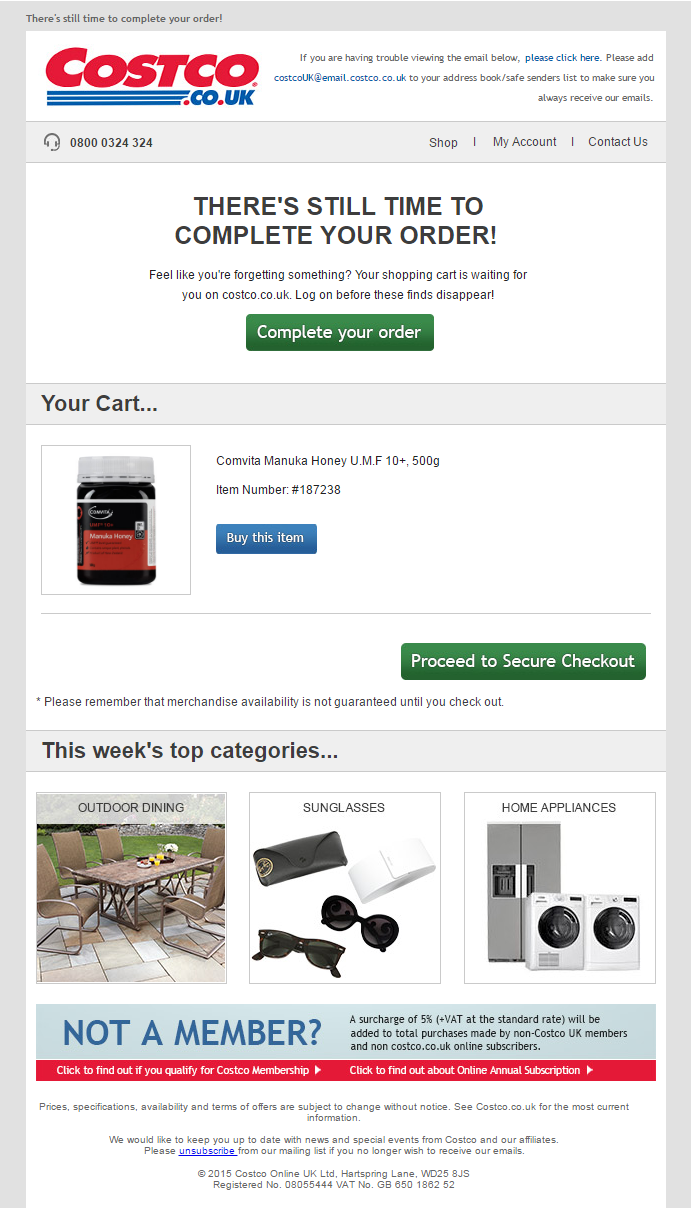The width and height of the screenshot is (691, 1208).
Task: Click the Complete your order button
Action: [340, 332]
